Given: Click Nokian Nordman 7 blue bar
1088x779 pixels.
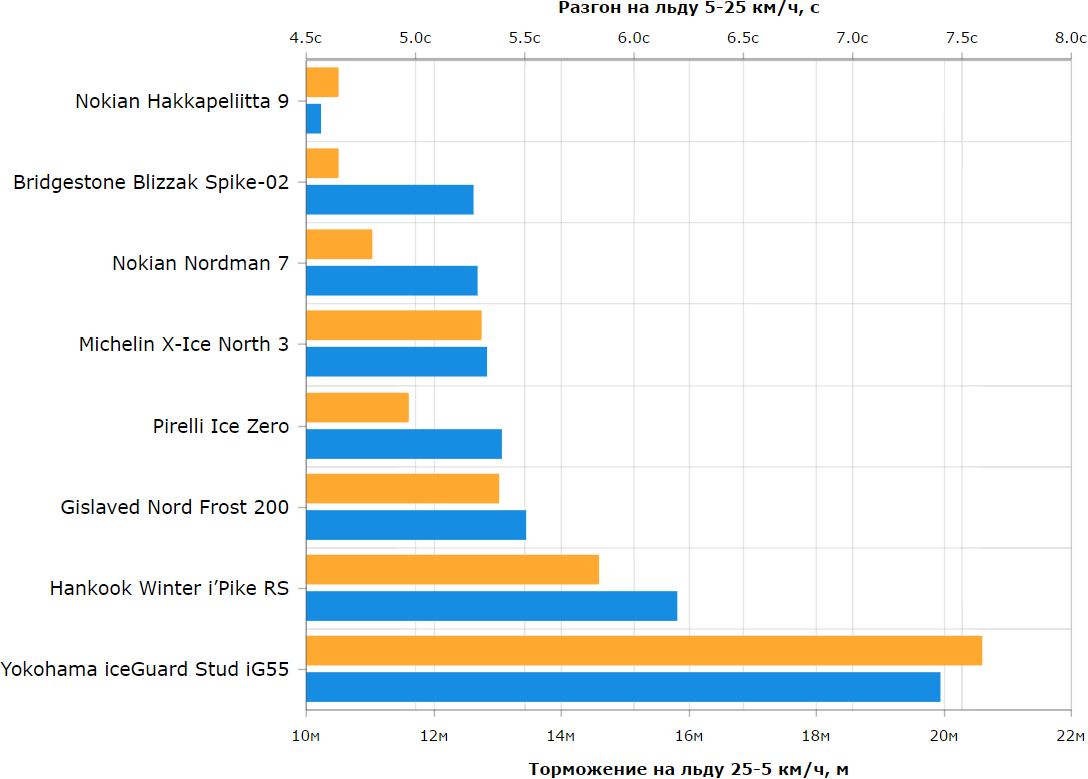Looking at the screenshot, I should pos(392,280).
